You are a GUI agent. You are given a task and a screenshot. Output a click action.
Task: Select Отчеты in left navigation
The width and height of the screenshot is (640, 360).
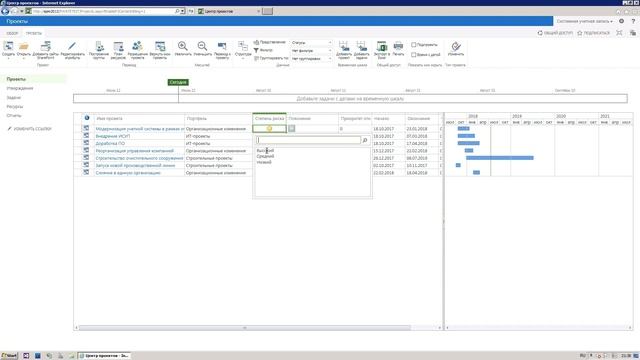pyautogui.click(x=13, y=116)
